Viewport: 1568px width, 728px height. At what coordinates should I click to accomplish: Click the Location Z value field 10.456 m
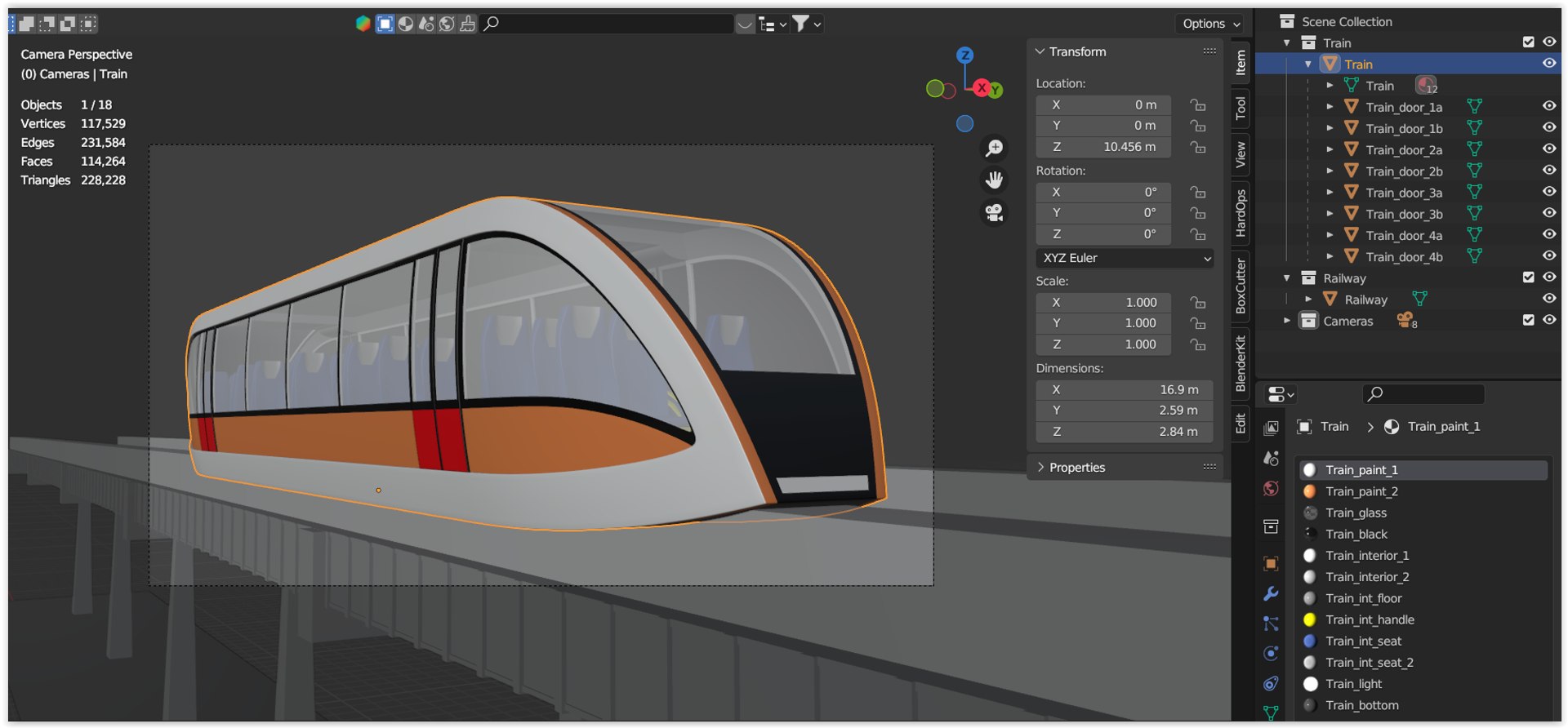(x=1103, y=147)
